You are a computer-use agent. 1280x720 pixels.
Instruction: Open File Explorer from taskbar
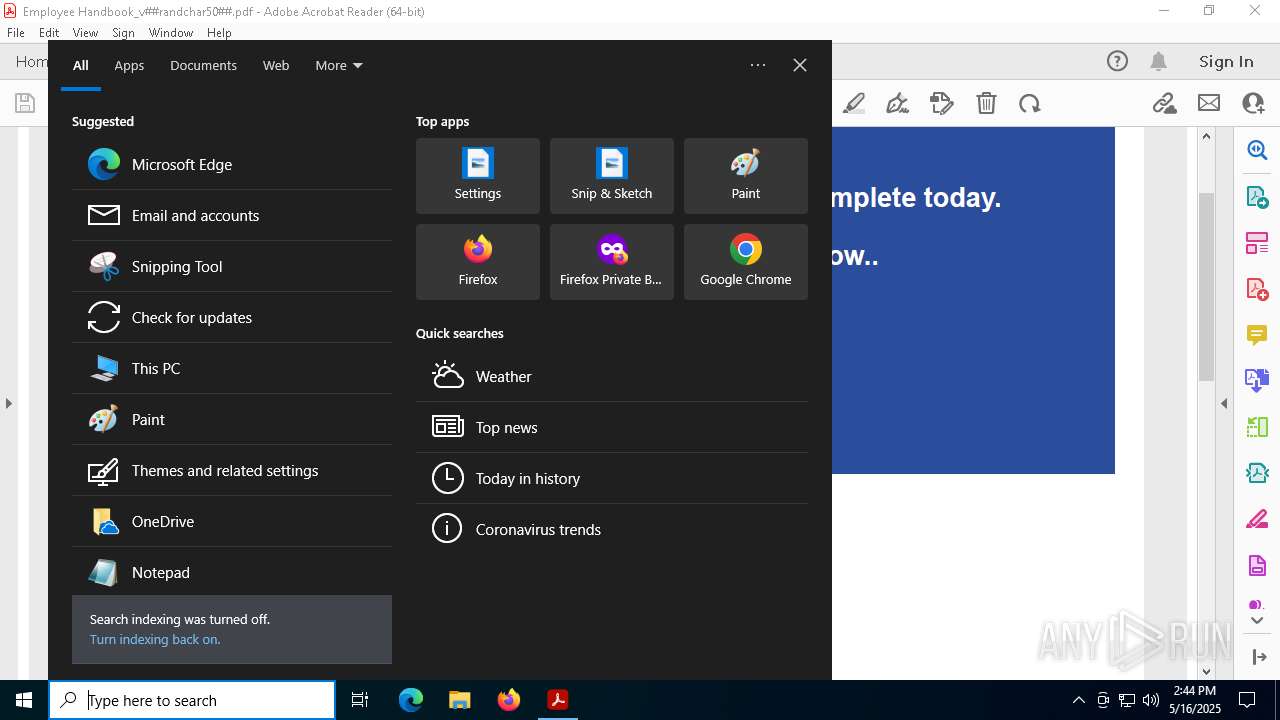459,700
